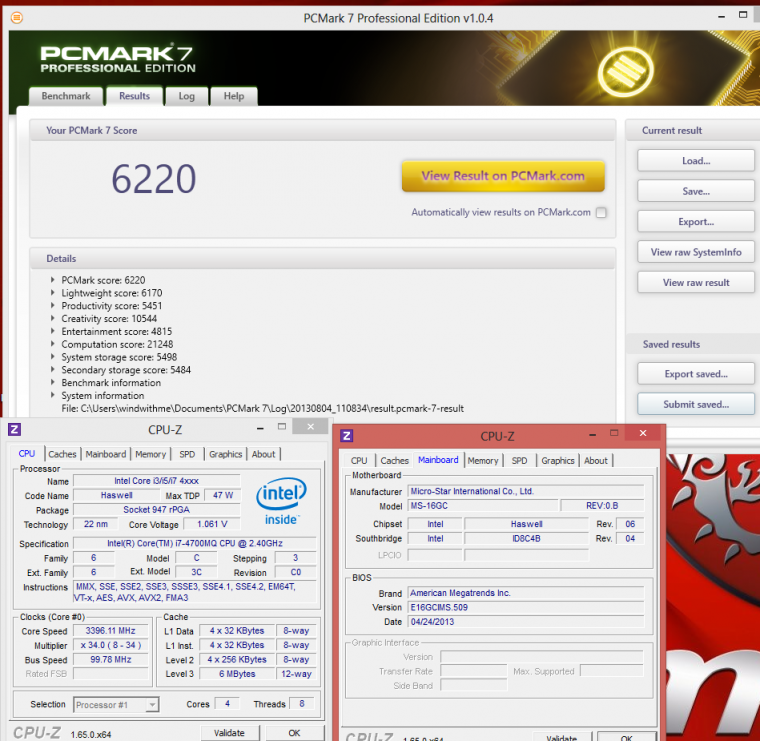Screen dimensions: 760x741
Task: Click the Intel inside logo in CPU-Z
Action: [281, 501]
